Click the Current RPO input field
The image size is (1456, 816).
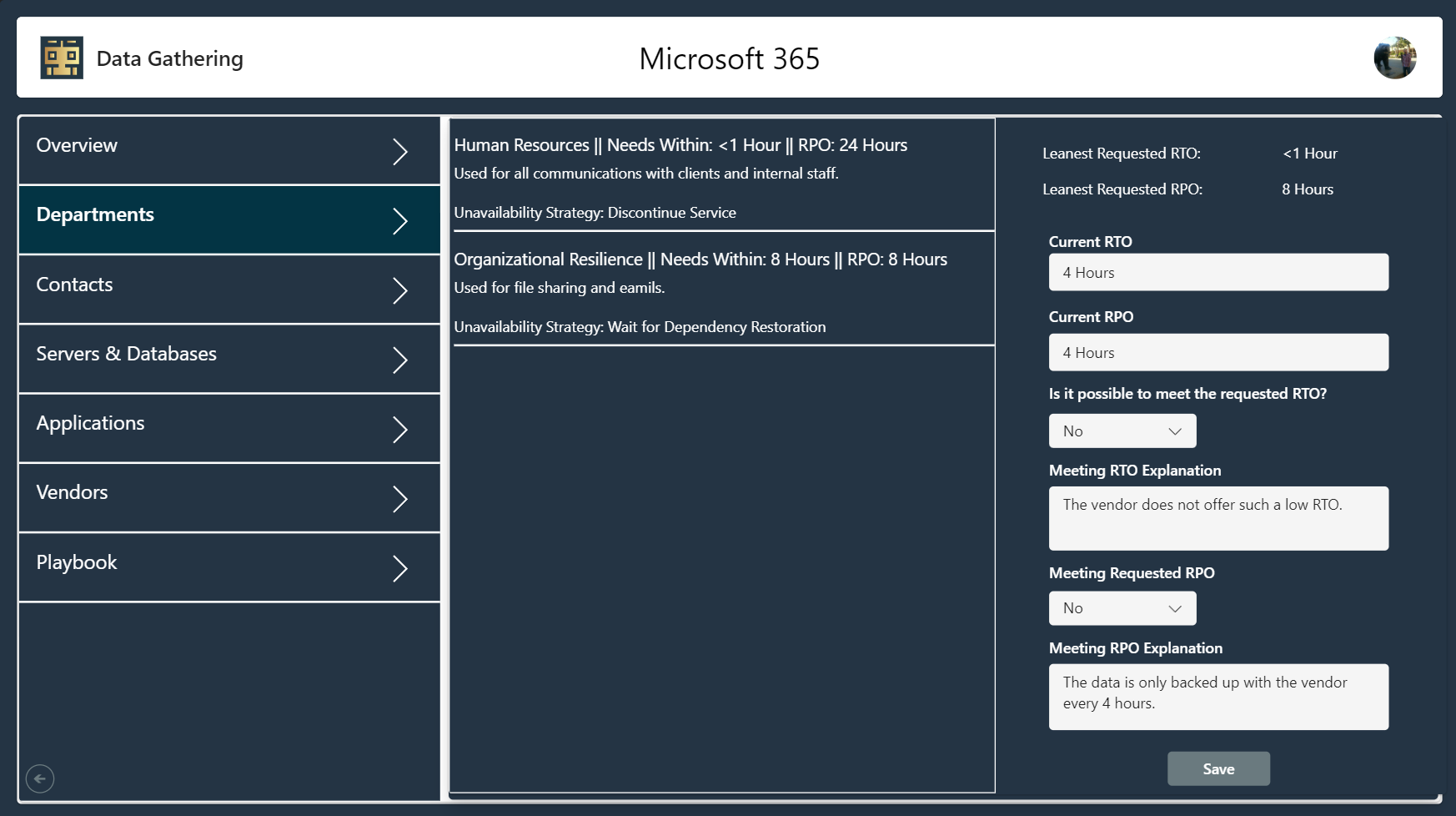[x=1218, y=352]
